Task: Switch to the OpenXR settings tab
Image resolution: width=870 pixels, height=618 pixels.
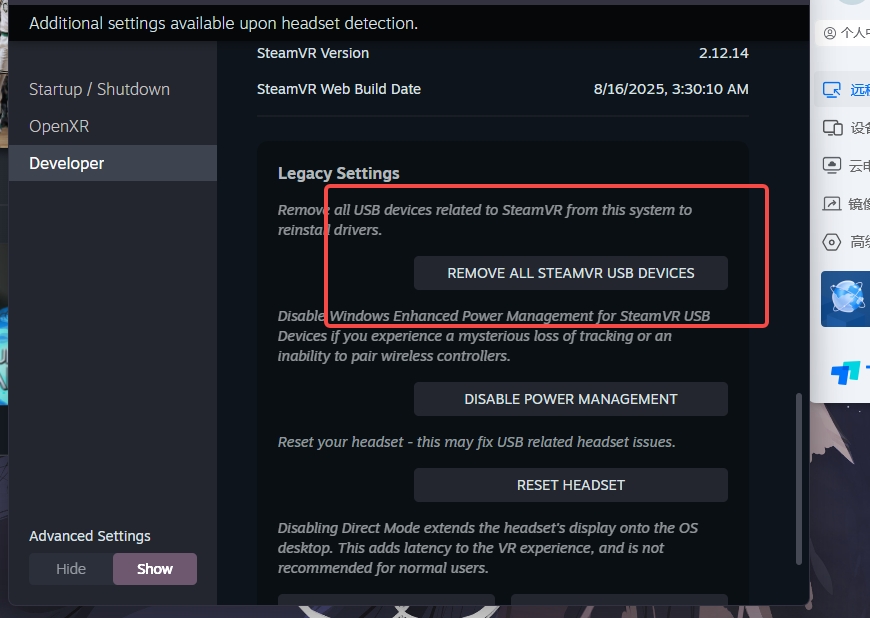Action: [x=59, y=126]
